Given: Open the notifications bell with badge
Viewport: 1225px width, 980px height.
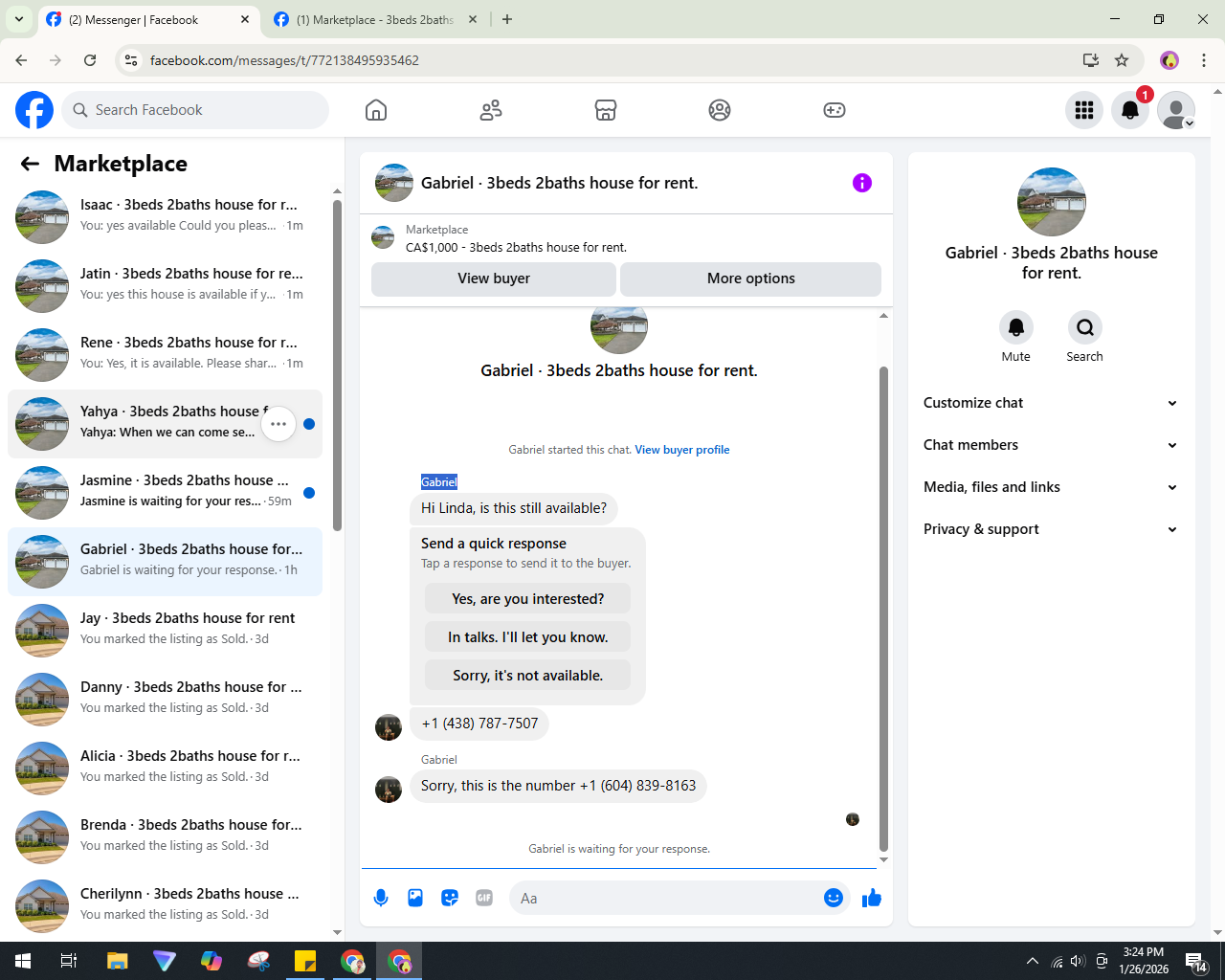Looking at the screenshot, I should pyautogui.click(x=1130, y=110).
